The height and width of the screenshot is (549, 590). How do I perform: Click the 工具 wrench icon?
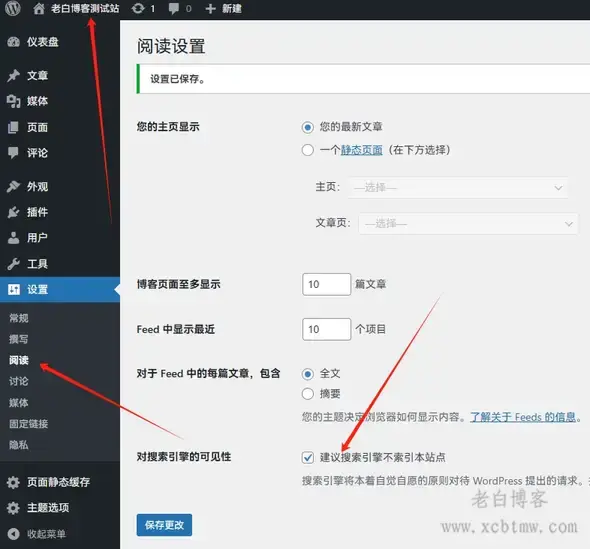point(14,264)
